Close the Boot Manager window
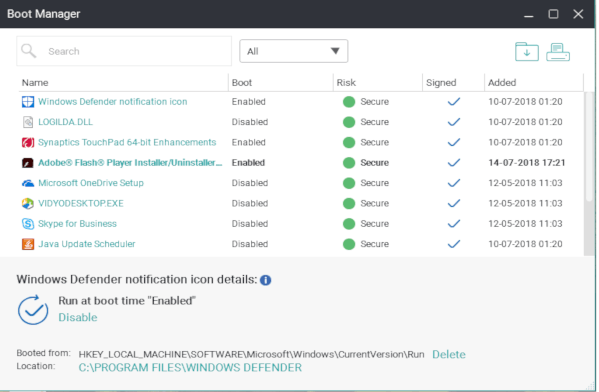 pos(578,14)
